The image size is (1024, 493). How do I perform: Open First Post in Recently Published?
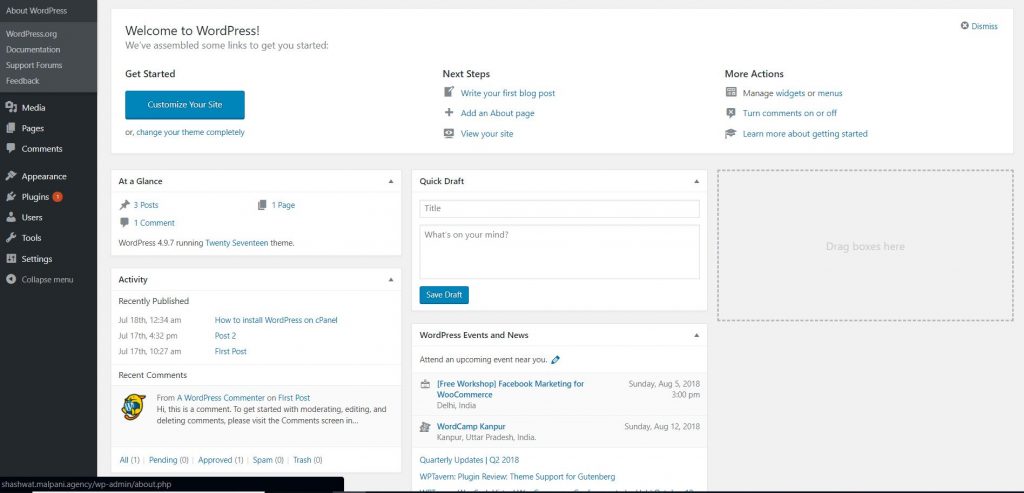click(x=231, y=351)
